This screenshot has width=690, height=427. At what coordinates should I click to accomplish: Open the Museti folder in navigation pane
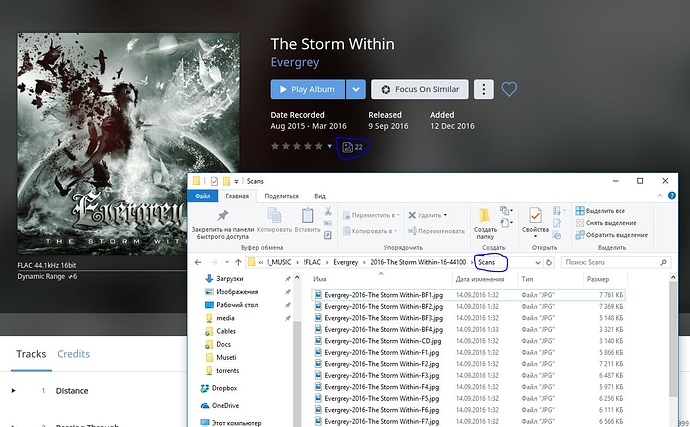tap(226, 357)
